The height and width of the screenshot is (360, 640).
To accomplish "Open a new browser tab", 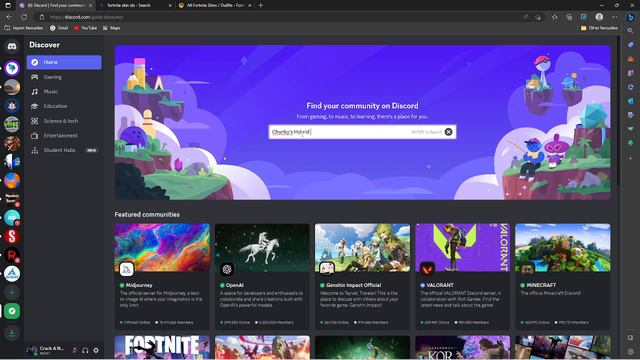I will (x=261, y=5).
